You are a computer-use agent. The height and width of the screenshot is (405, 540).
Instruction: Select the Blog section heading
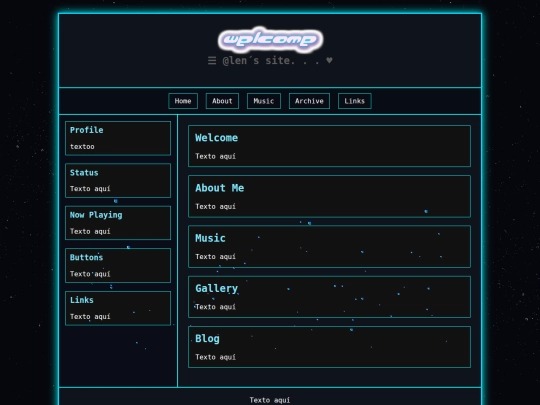(x=207, y=339)
